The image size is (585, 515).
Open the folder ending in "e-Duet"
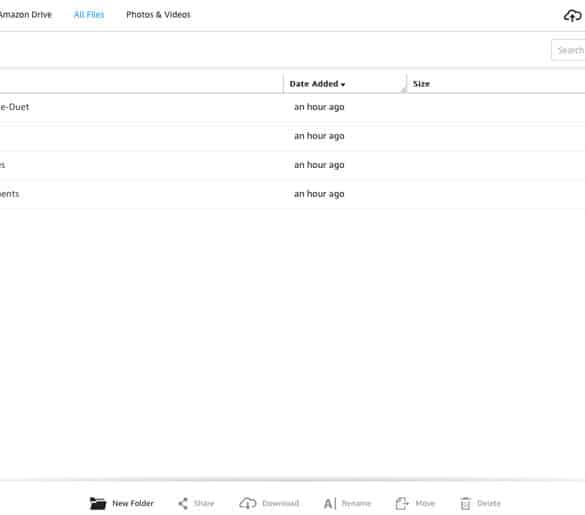(15, 107)
